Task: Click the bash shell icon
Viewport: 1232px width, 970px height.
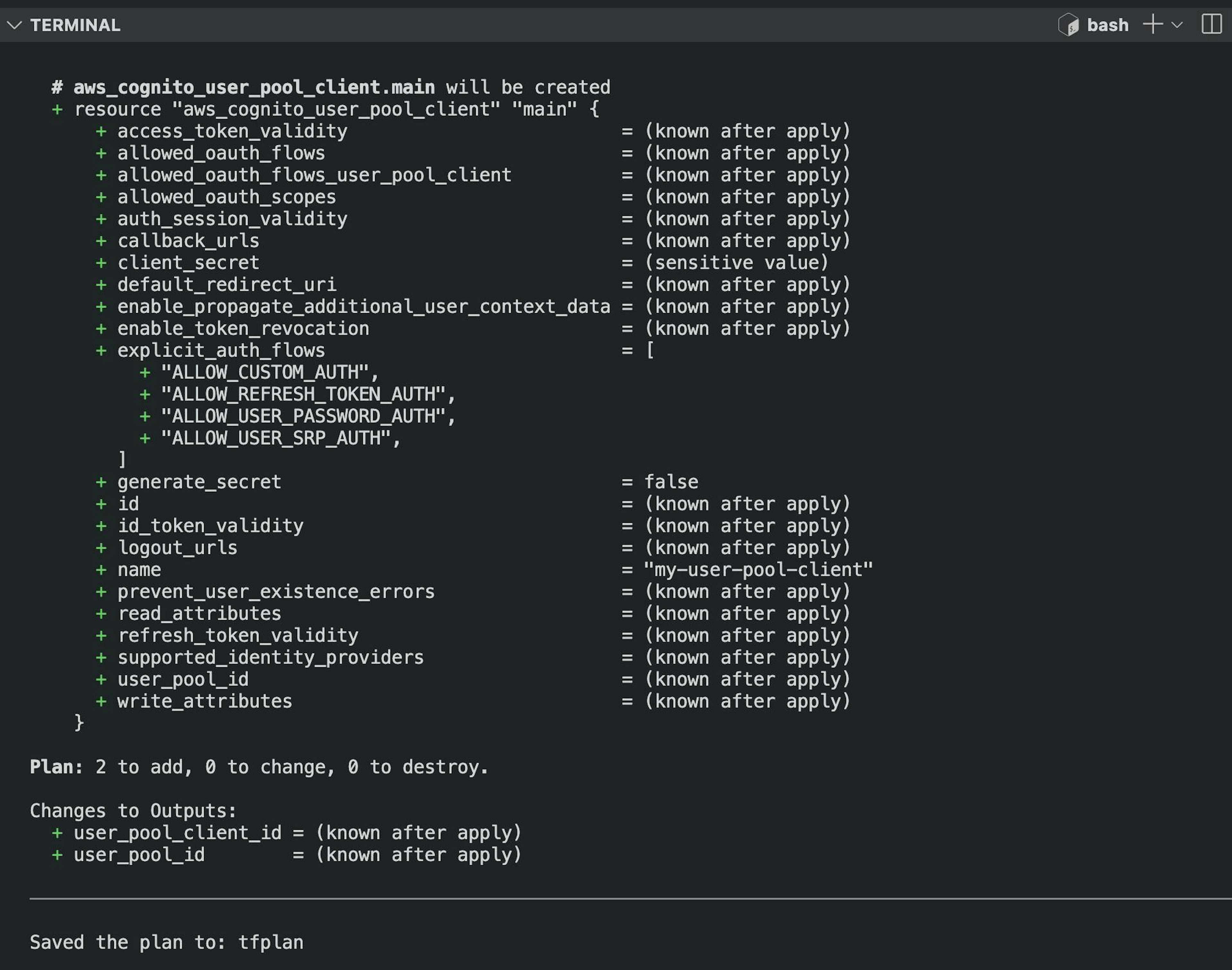Action: coord(1068,25)
